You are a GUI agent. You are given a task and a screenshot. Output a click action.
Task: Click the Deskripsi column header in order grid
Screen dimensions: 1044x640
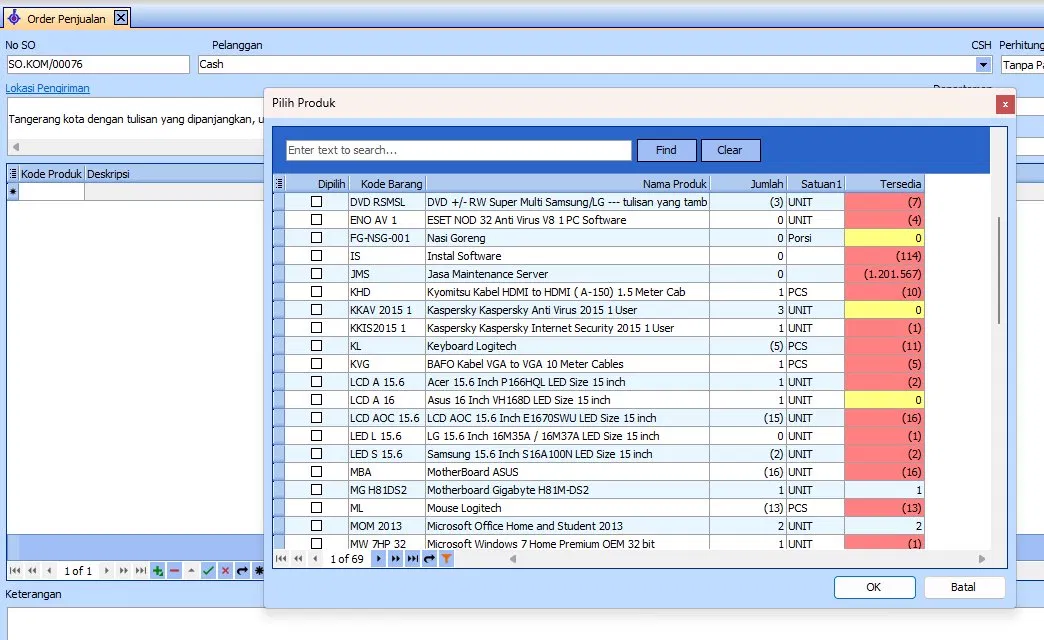[174, 174]
